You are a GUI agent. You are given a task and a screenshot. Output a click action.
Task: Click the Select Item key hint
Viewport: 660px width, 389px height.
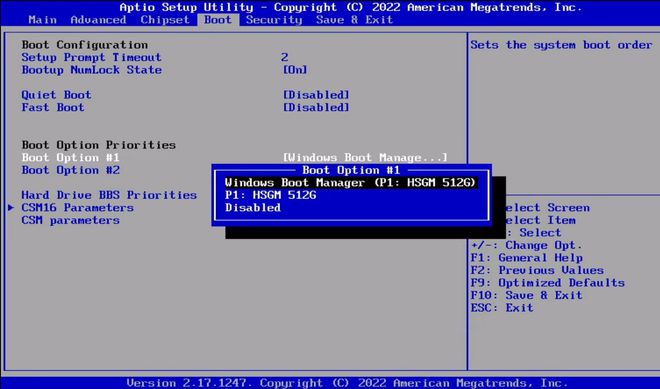(540, 220)
